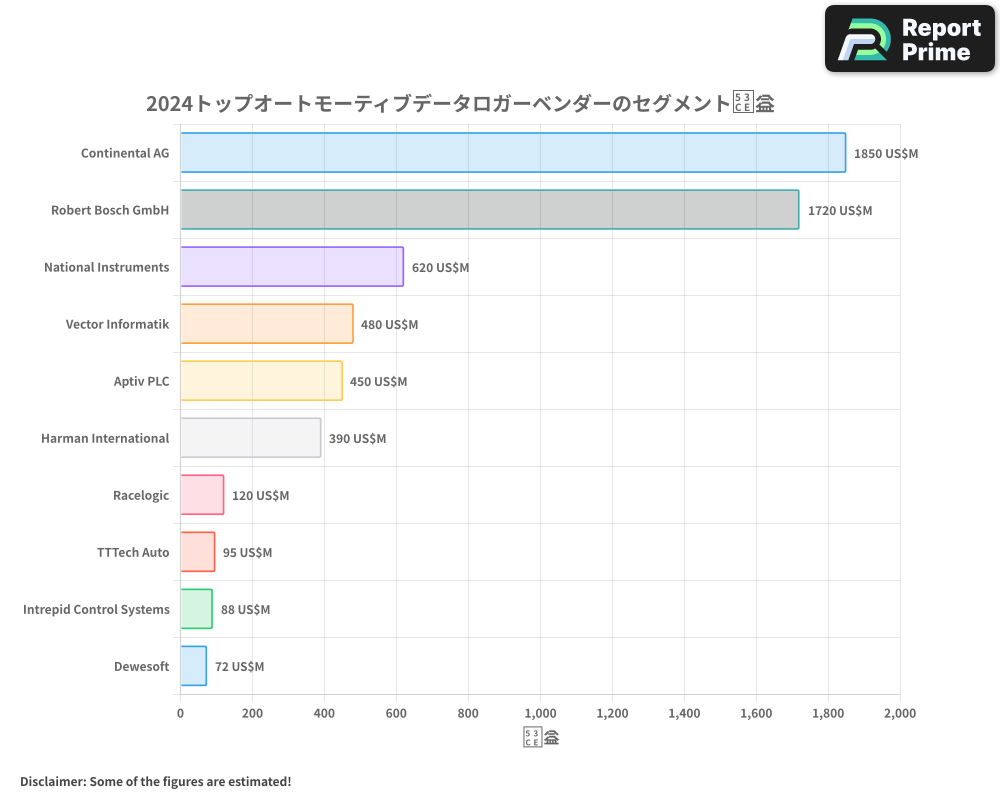Click the chart title text
This screenshot has height=800, width=1000.
[460, 101]
